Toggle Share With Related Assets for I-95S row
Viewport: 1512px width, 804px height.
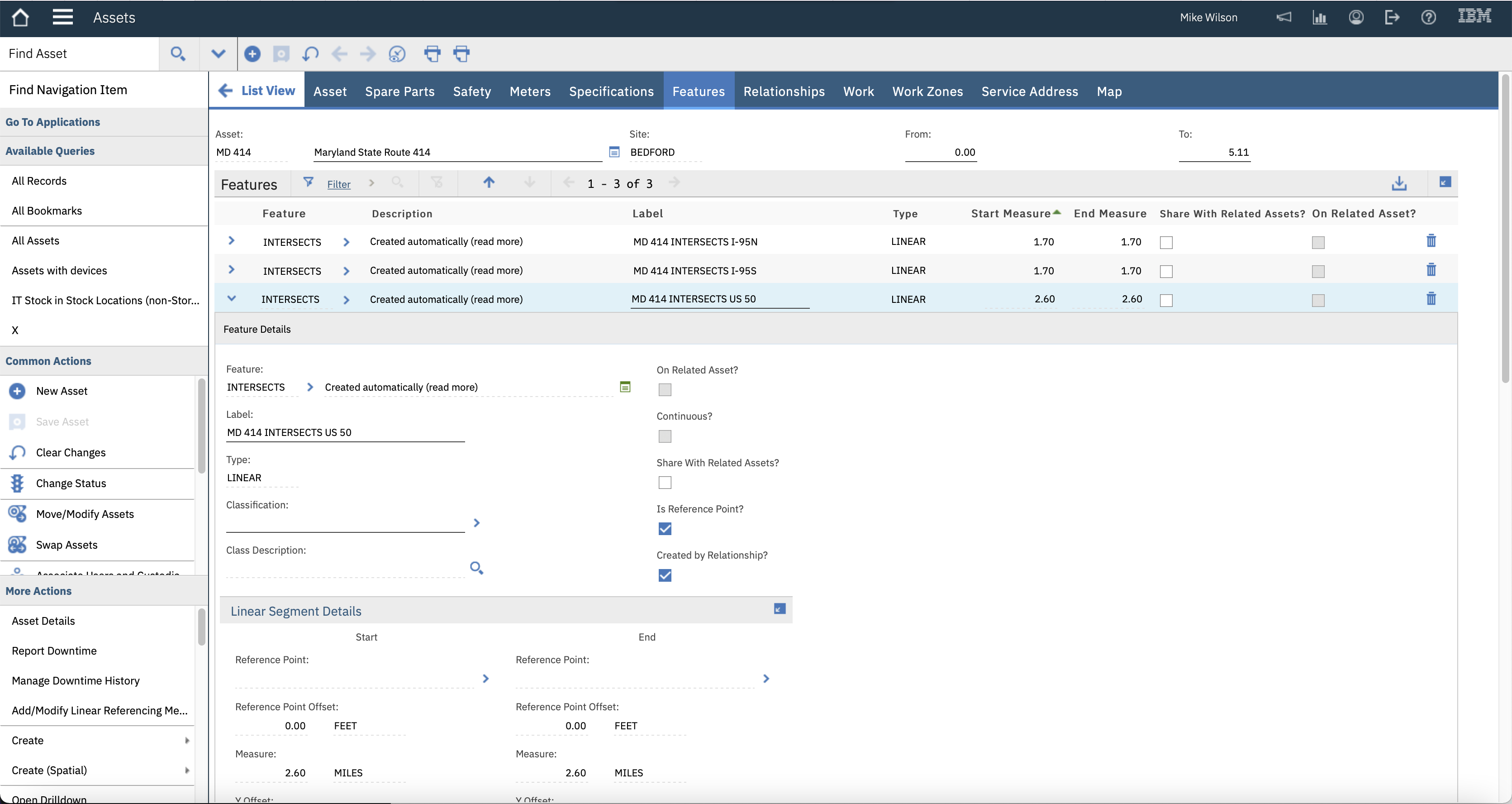(1166, 271)
